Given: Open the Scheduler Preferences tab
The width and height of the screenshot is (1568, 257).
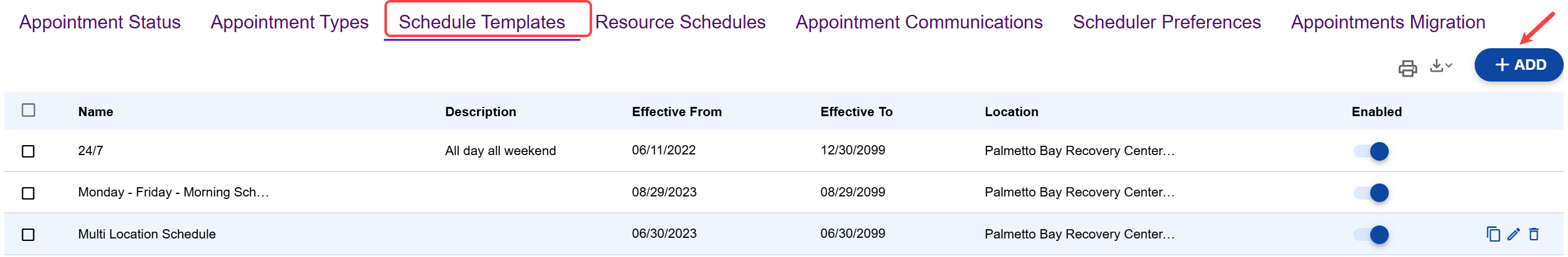Looking at the screenshot, I should [x=1166, y=22].
